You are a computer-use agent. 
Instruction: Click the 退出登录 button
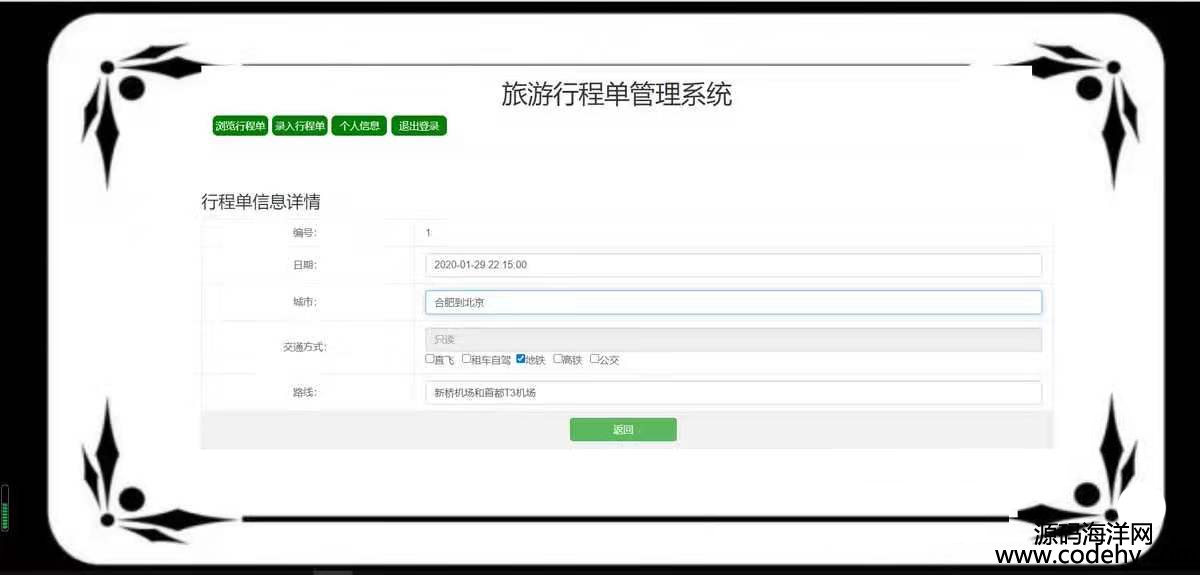419,126
